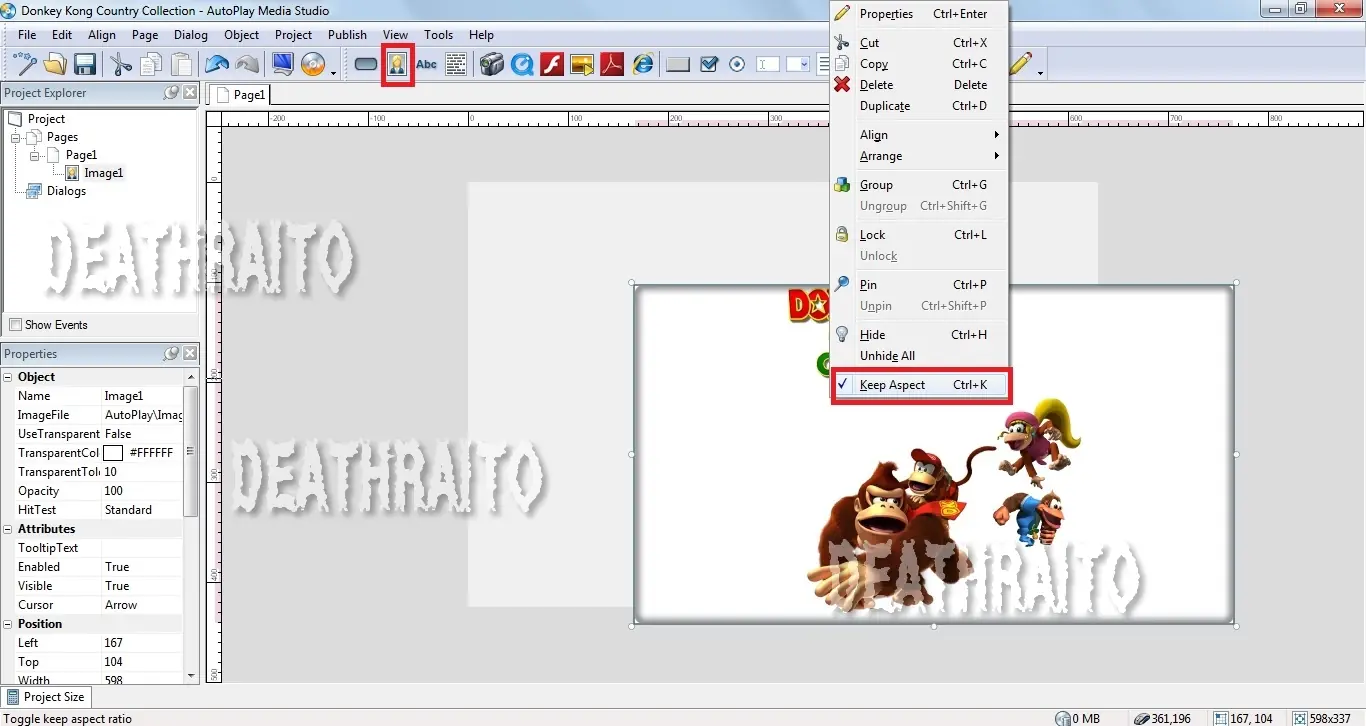The width and height of the screenshot is (1366, 726).
Task: Click the grey Redo arrow icon
Action: (x=247, y=65)
